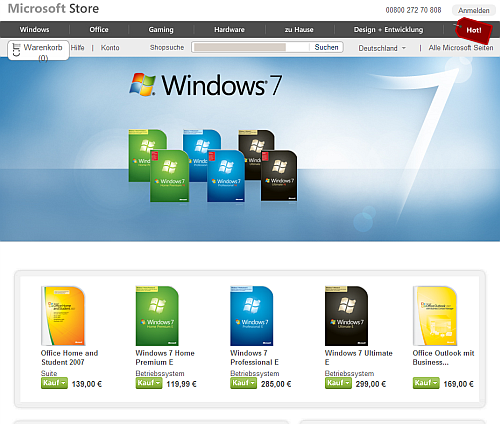Click the 285,00 € price

click(276, 384)
